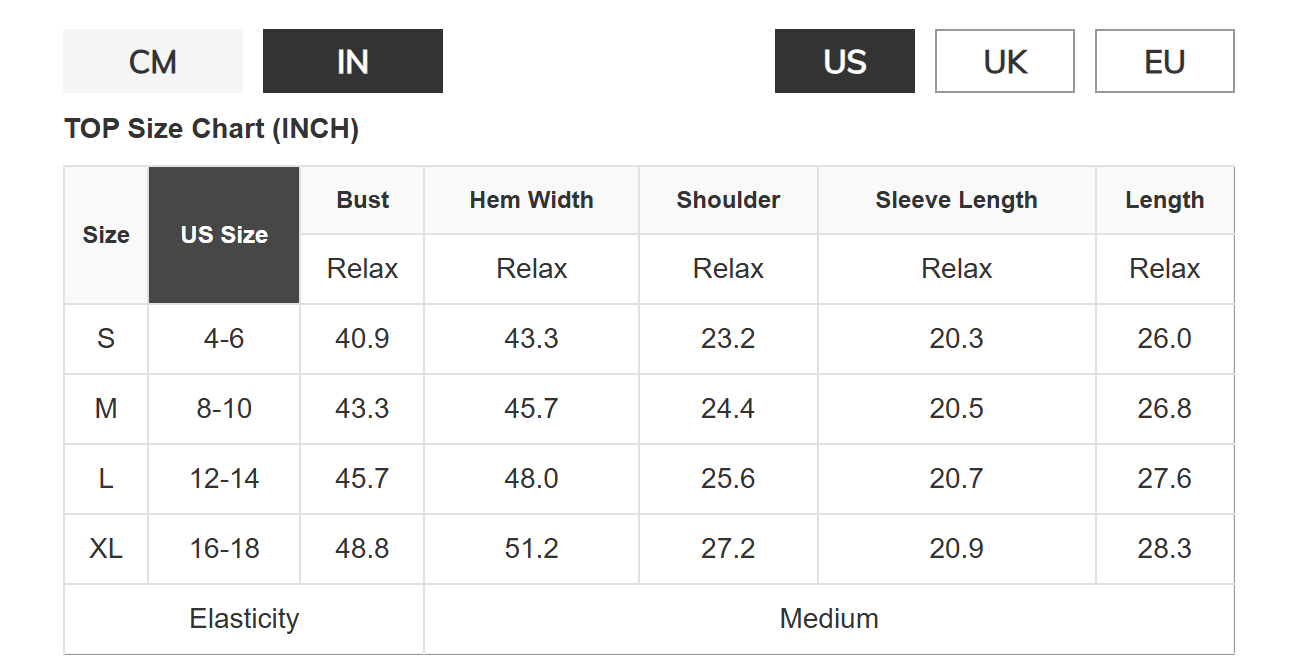This screenshot has width=1311, height=671.
Task: Click the Bust column header
Action: (362, 200)
